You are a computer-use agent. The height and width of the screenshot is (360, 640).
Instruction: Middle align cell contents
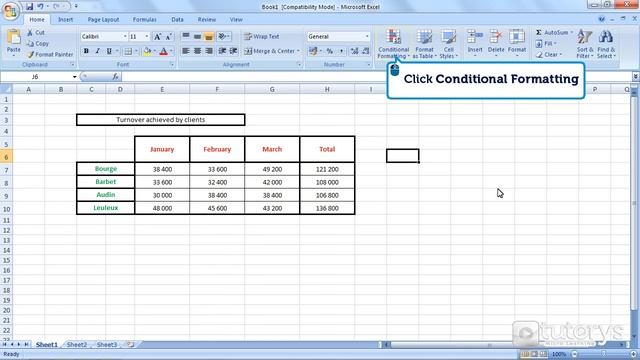pos(197,37)
